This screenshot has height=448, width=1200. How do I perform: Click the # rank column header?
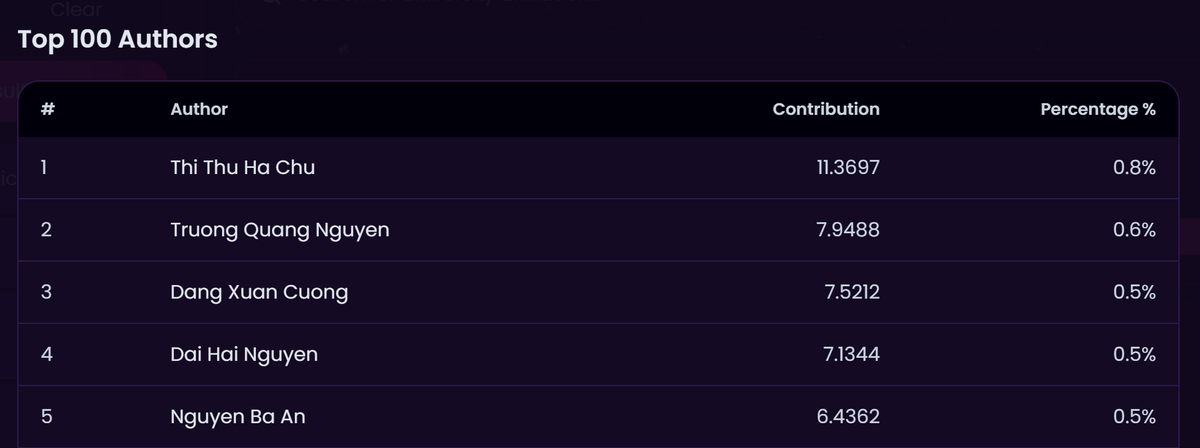tap(47, 109)
